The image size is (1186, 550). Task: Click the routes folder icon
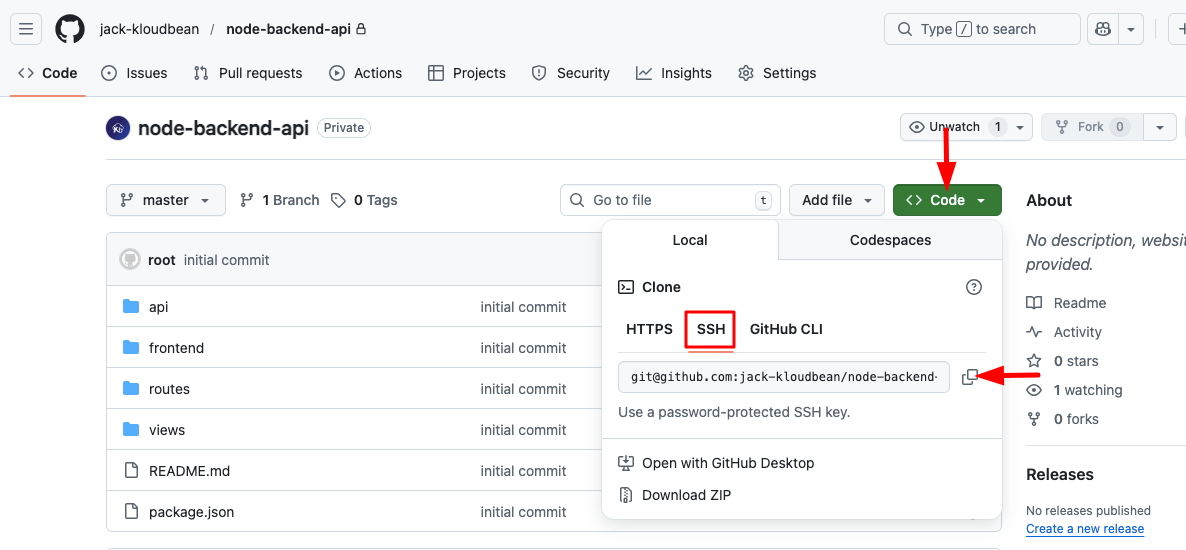tap(131, 388)
